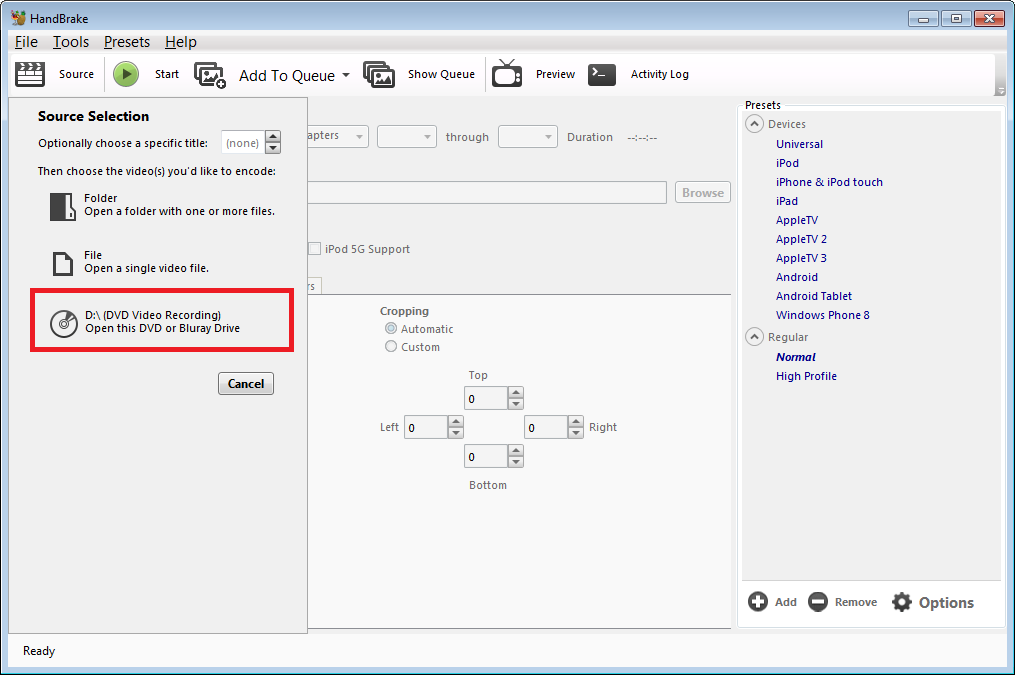
Task: Decrease the Bottom cropping value
Action: (515, 461)
